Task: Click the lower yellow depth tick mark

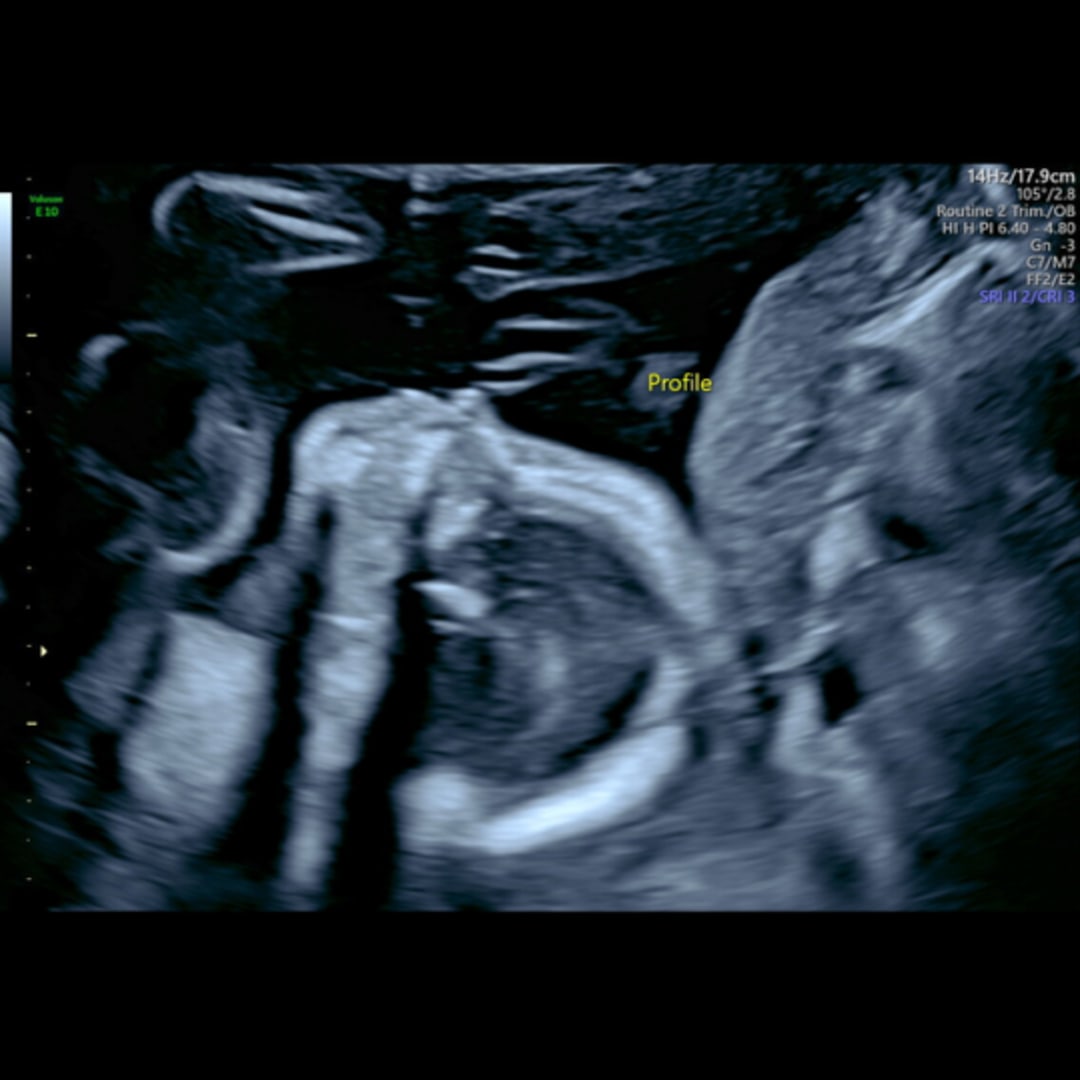Action: (x=31, y=723)
